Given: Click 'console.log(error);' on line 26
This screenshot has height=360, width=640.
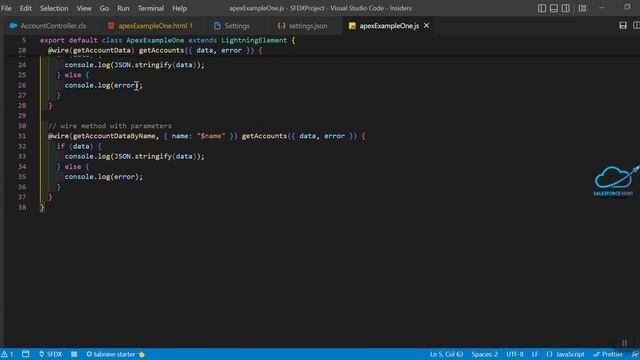Looking at the screenshot, I should pos(104,85).
